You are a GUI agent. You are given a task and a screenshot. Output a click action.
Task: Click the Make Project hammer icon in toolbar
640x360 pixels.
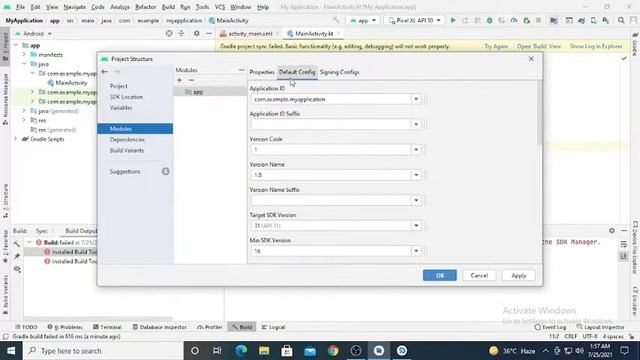click(336, 20)
